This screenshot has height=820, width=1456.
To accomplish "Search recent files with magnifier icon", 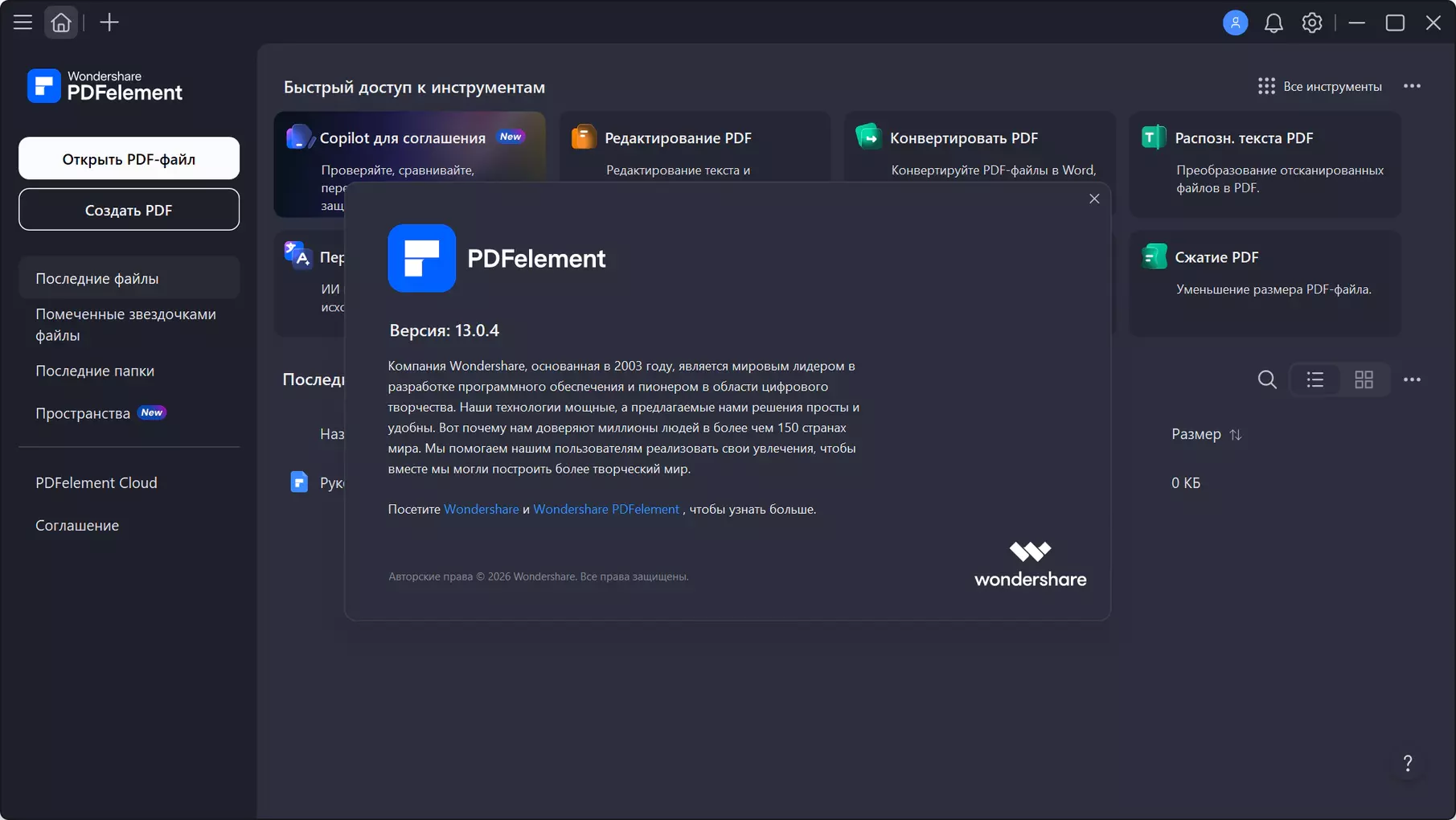I will coord(1267,379).
